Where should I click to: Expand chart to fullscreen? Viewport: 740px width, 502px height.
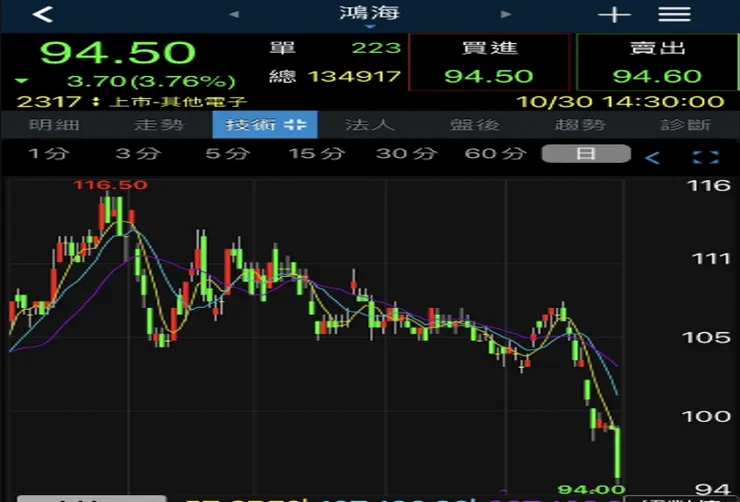click(x=706, y=158)
